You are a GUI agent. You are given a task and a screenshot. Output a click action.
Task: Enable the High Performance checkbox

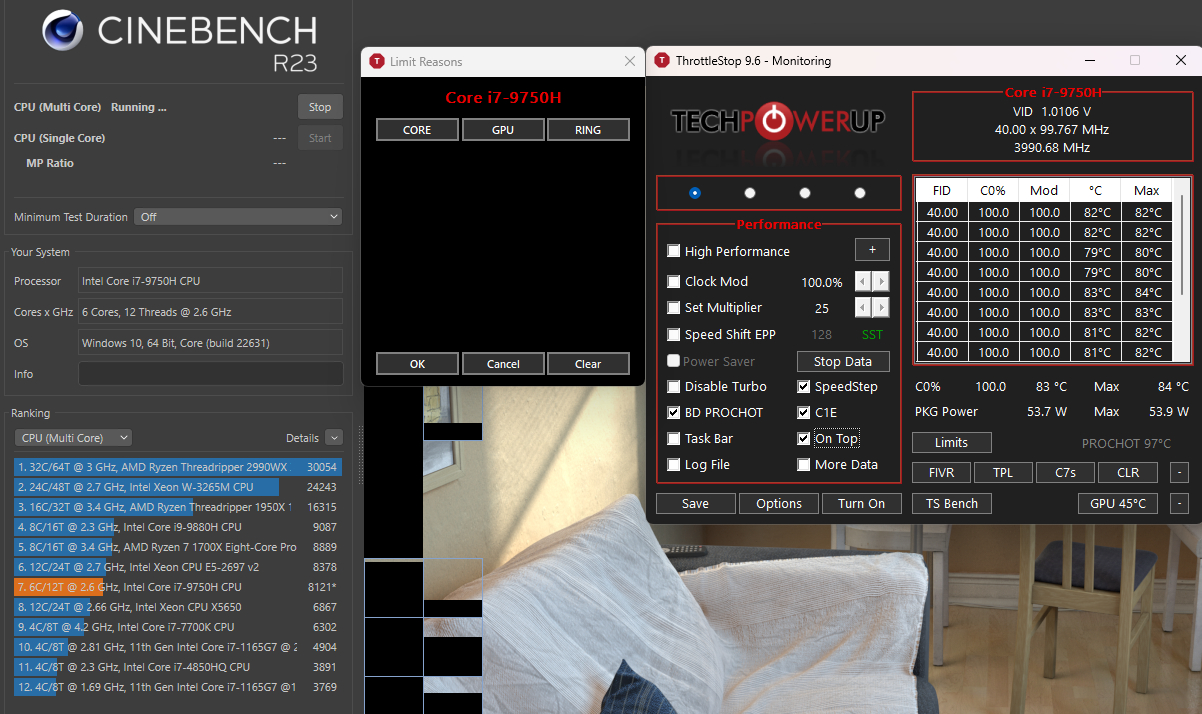click(674, 252)
